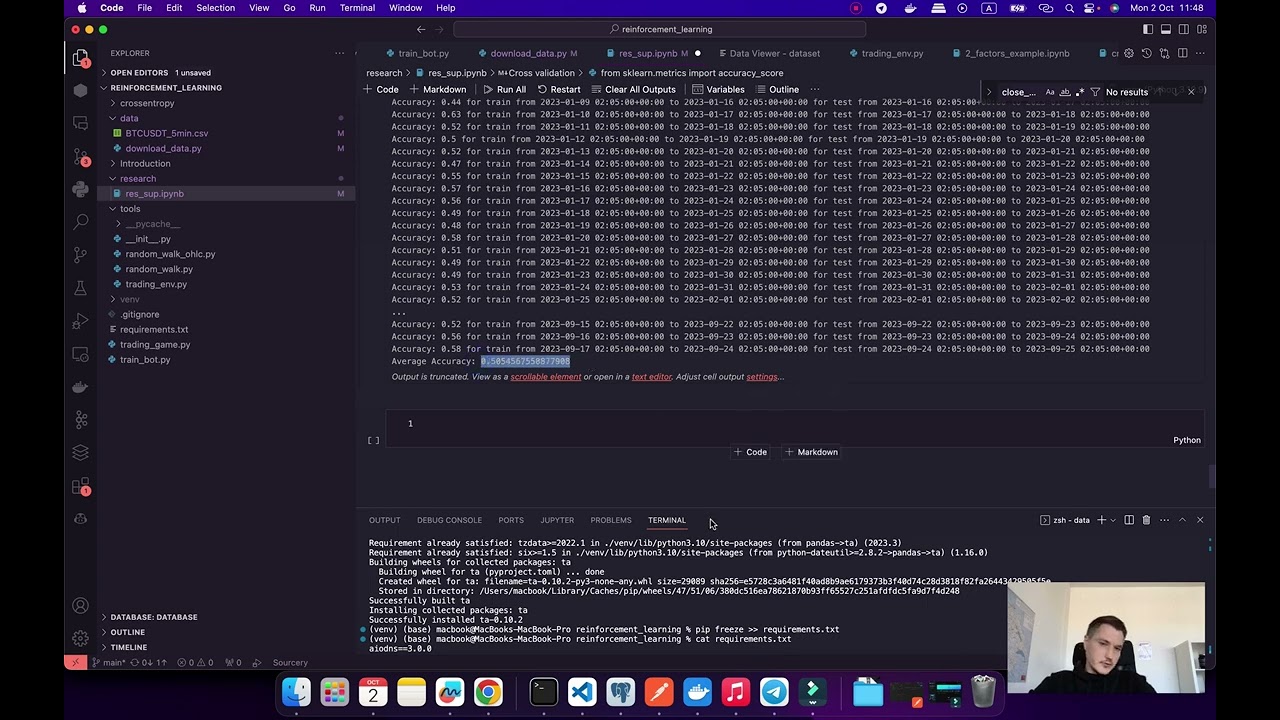The image size is (1280, 720).
Task: Clear All Outputs in the notebook
Action: click(633, 90)
